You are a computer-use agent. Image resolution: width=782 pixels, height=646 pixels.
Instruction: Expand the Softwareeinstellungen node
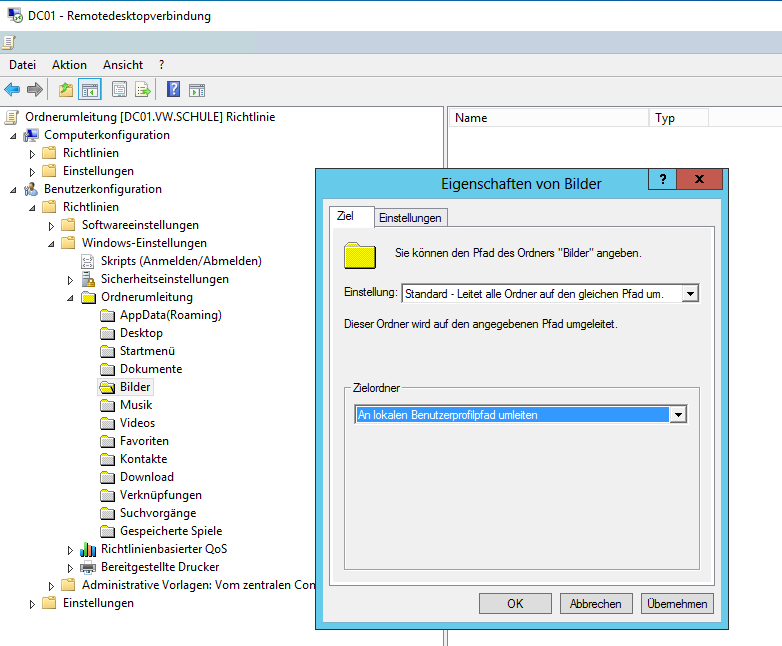click(52, 225)
